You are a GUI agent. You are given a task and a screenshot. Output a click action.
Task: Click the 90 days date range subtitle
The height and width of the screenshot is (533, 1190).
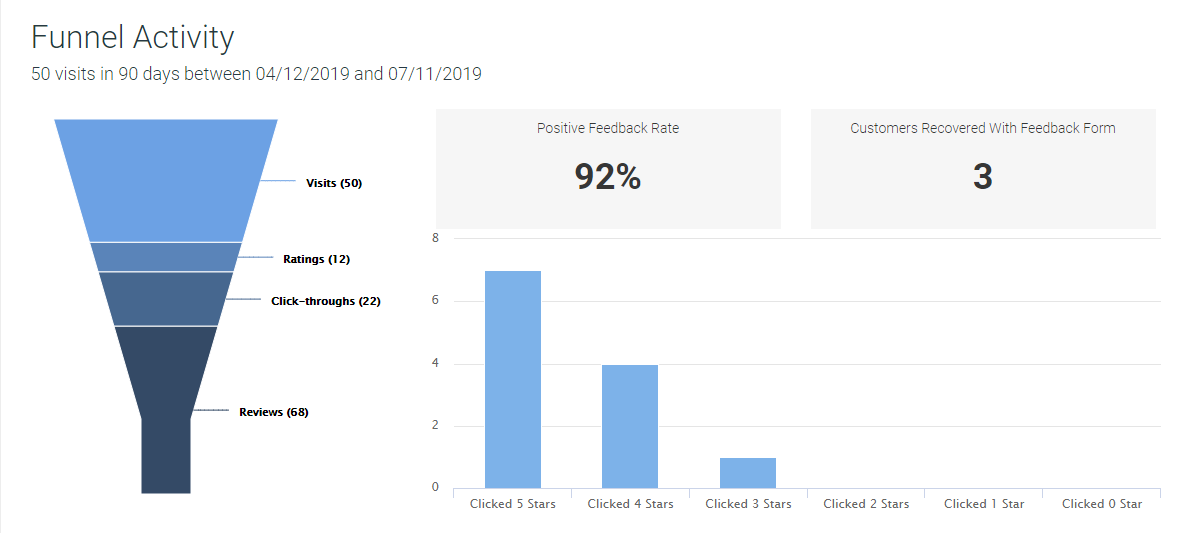pyautogui.click(x=257, y=74)
